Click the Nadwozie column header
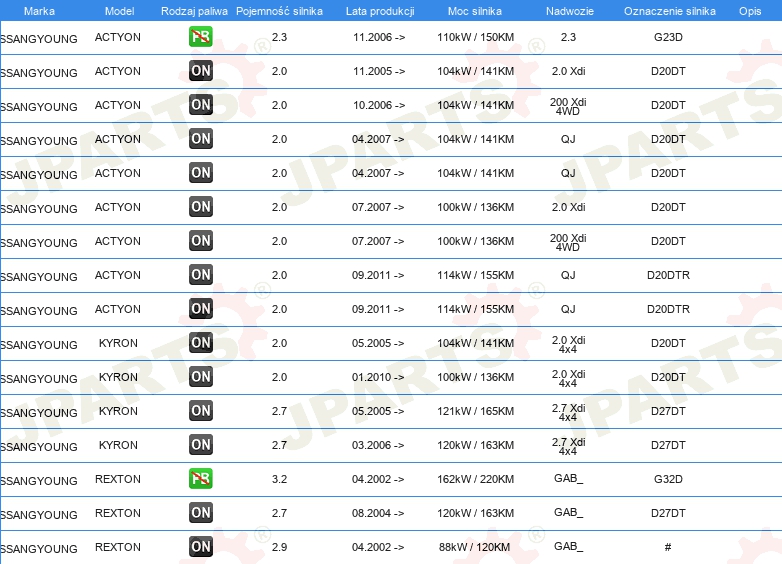Image resolution: width=782 pixels, height=564 pixels. (568, 11)
